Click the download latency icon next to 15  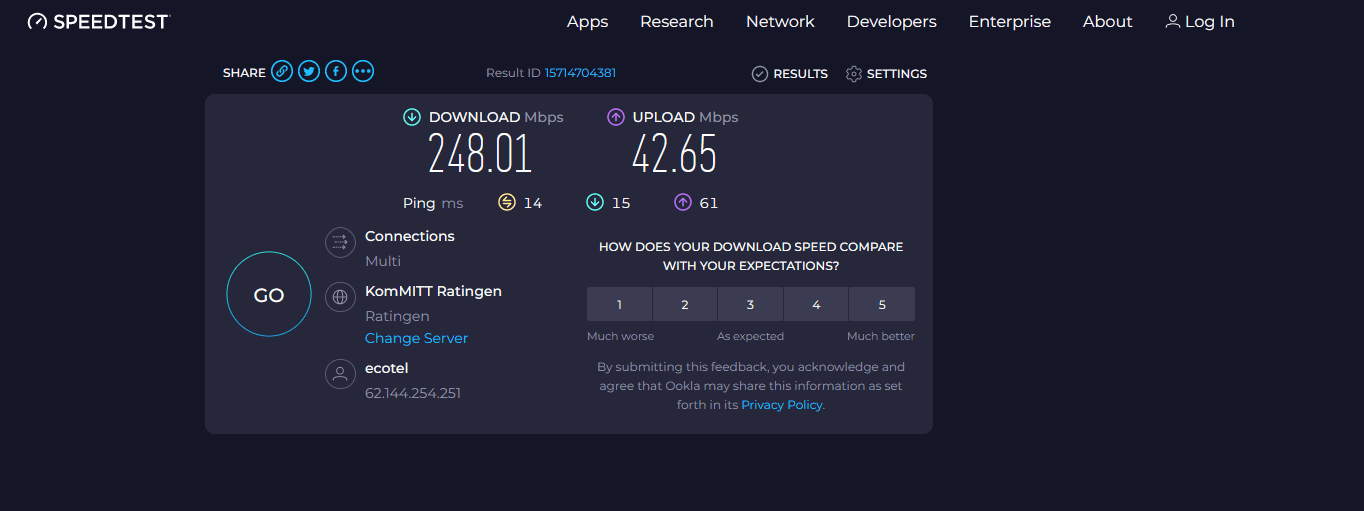[x=595, y=203]
